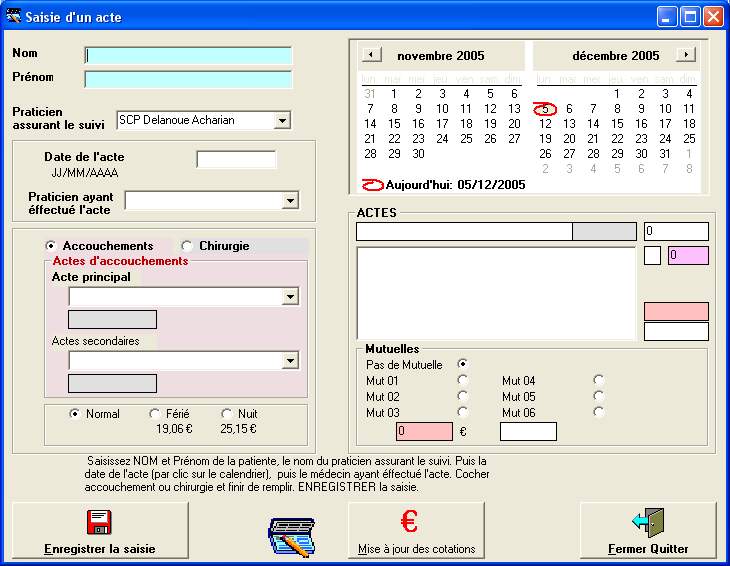The height and width of the screenshot is (566, 730).
Task: Close the Saisie d'un acte window
Action: point(713,17)
